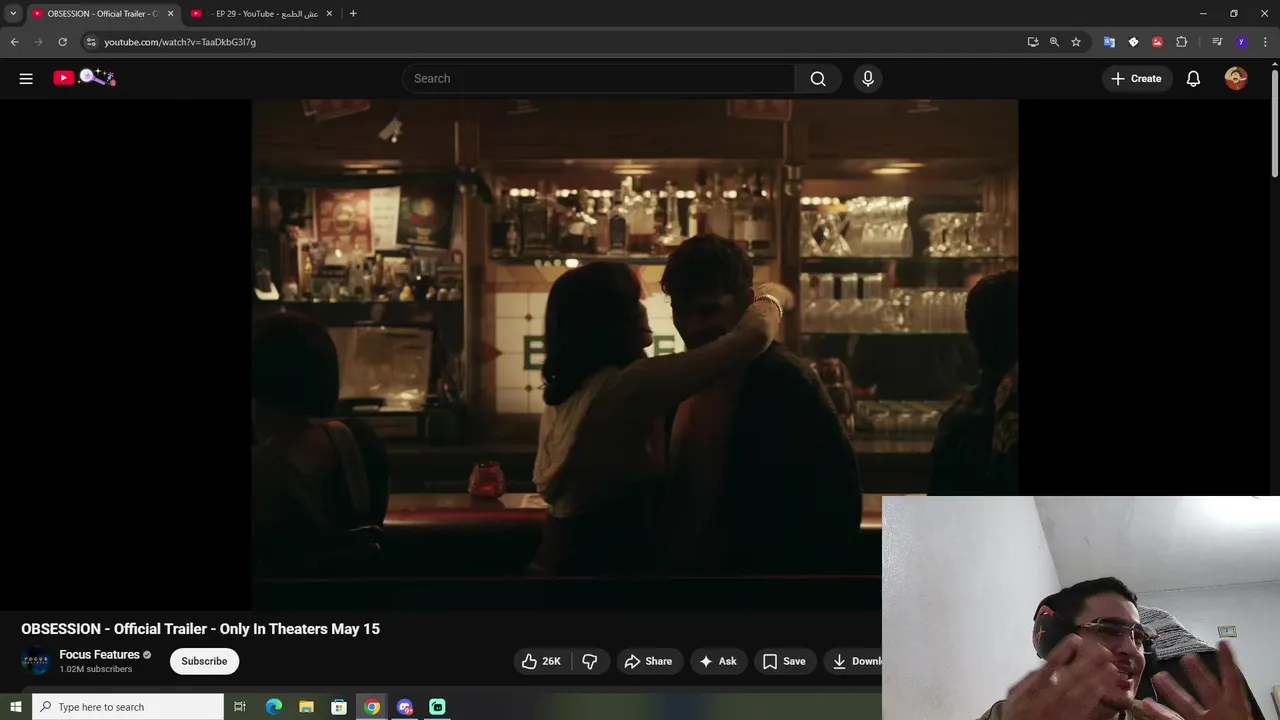Screen dimensions: 1280x720
Task: Open the green Streamlabs taskbar icon
Action: pos(437,707)
